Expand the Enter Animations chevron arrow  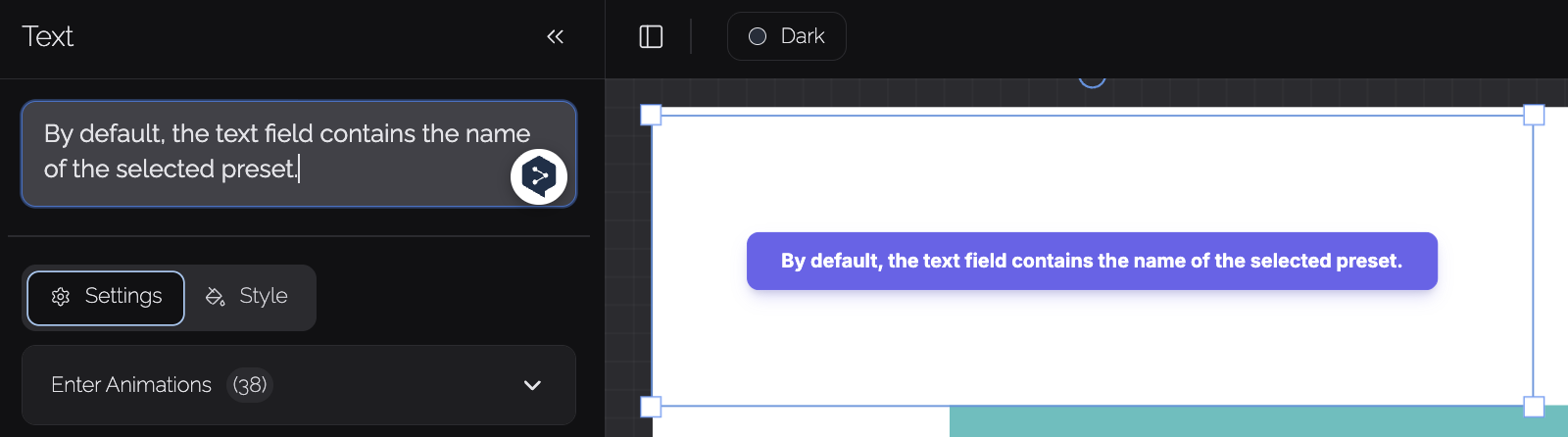tap(532, 385)
